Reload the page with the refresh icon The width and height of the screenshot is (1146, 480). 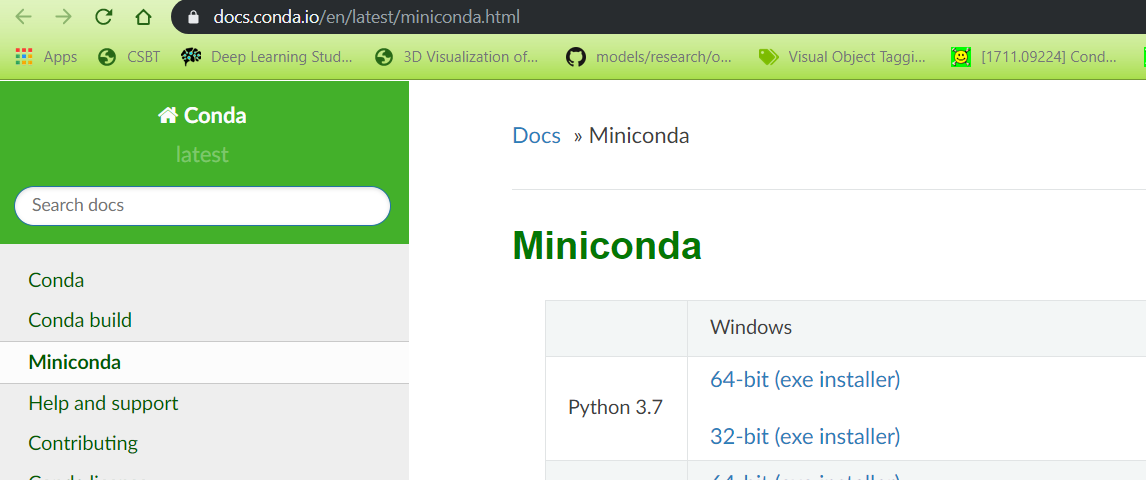click(x=104, y=17)
